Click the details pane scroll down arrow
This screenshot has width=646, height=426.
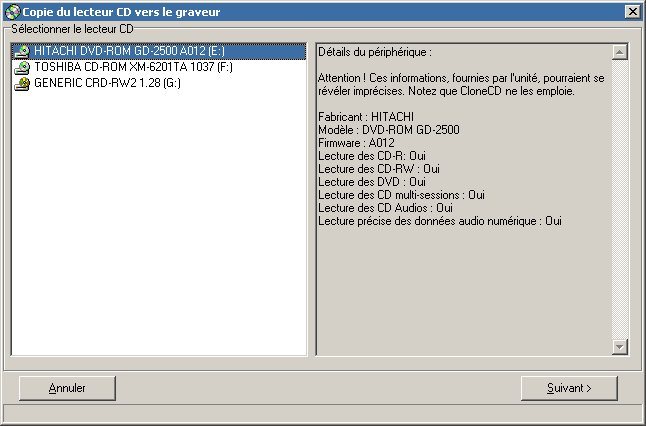[x=620, y=346]
